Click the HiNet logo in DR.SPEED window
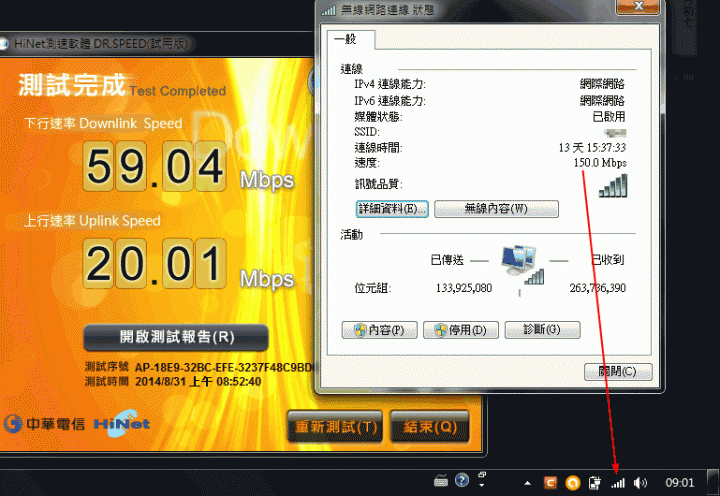 click(122, 423)
